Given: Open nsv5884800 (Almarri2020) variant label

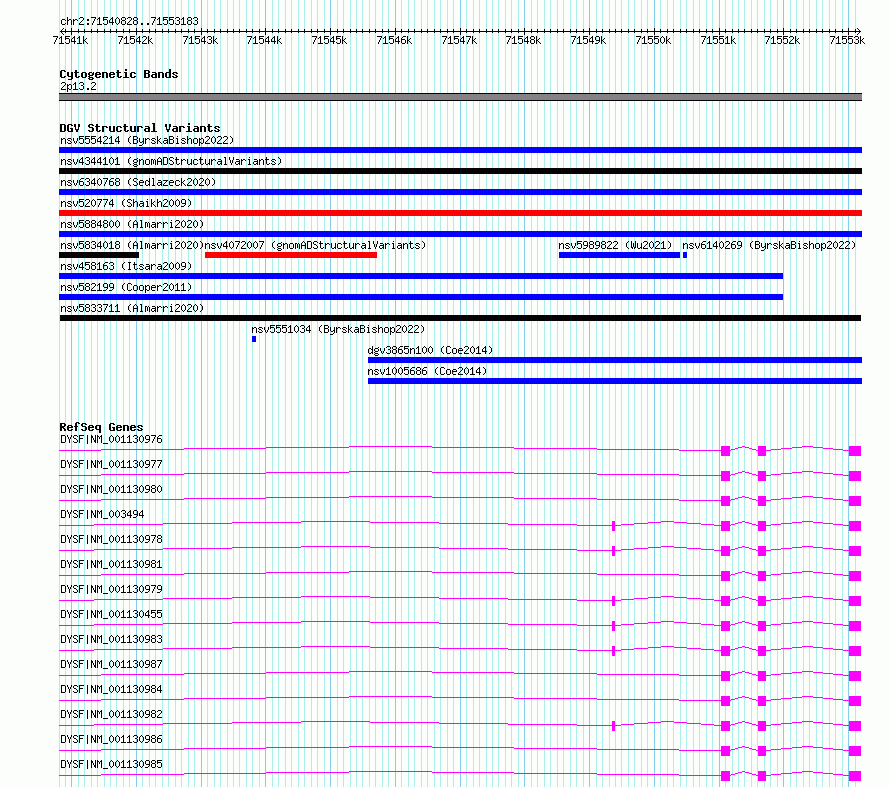Looking at the screenshot, I should tap(132, 224).
